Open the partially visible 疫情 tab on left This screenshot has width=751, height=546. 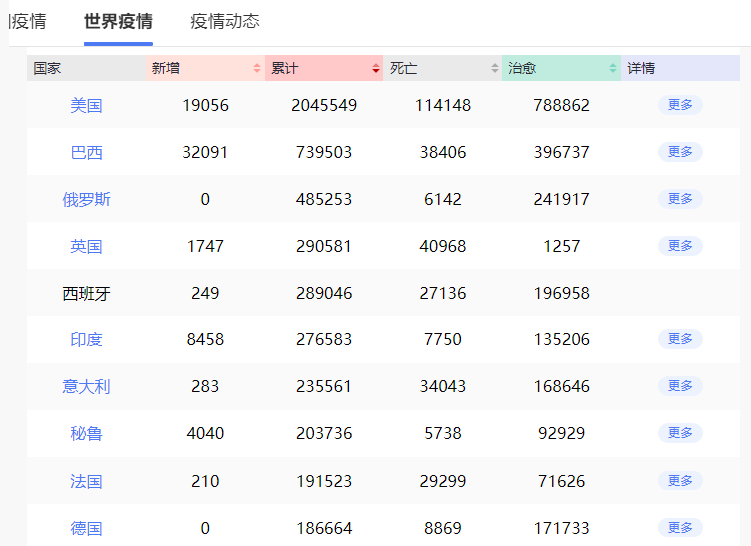(x=28, y=21)
